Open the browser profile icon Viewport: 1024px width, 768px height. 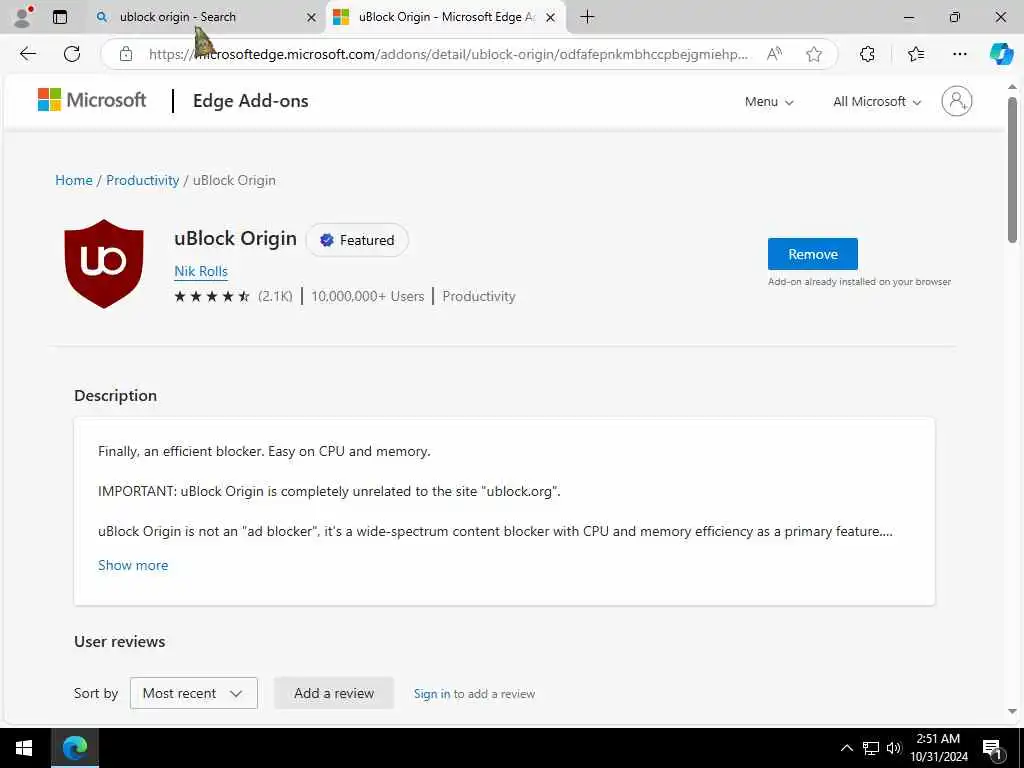[x=23, y=16]
